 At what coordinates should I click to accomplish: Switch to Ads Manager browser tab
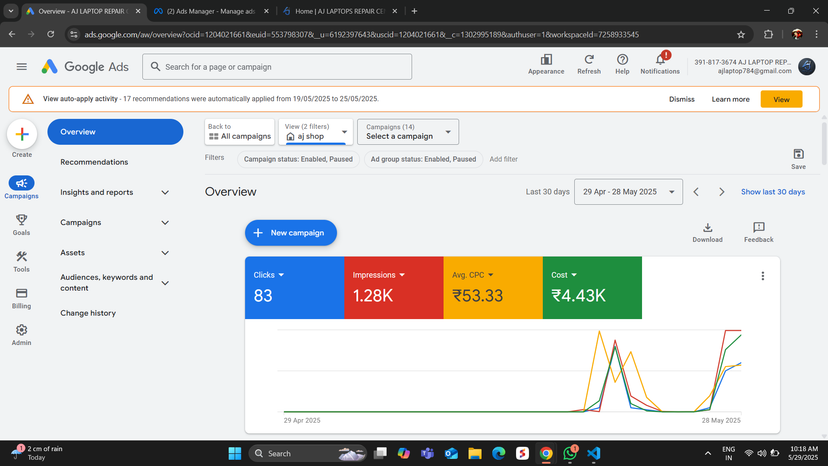(x=211, y=11)
